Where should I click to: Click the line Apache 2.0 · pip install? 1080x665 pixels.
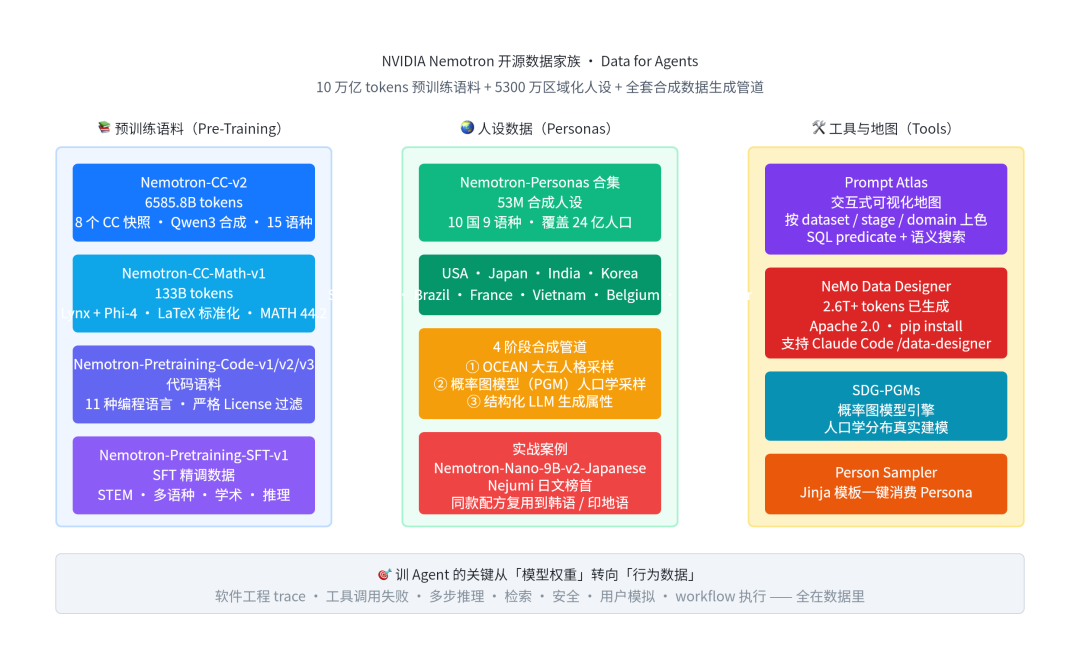coord(886,326)
